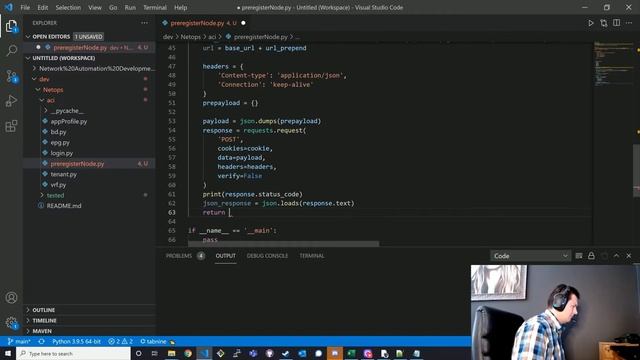Screen dimensions: 640x360
Task: Open vrf.py in explorer
Action: (58, 185)
